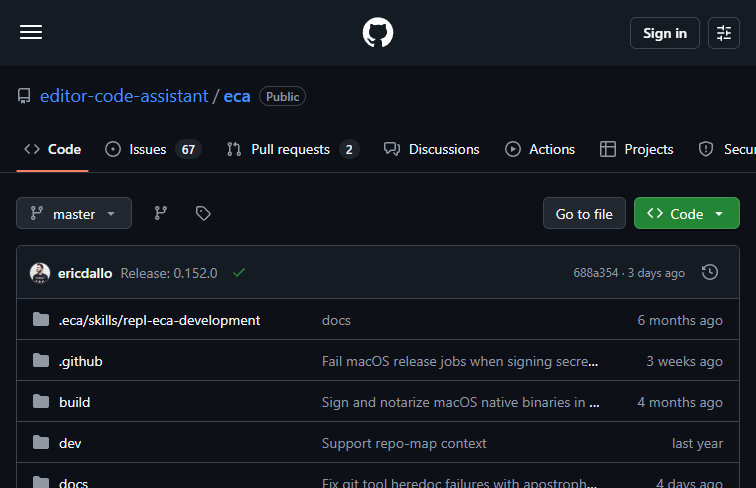
Task: Open Fail macOS release jobs commit message
Action: point(460,361)
